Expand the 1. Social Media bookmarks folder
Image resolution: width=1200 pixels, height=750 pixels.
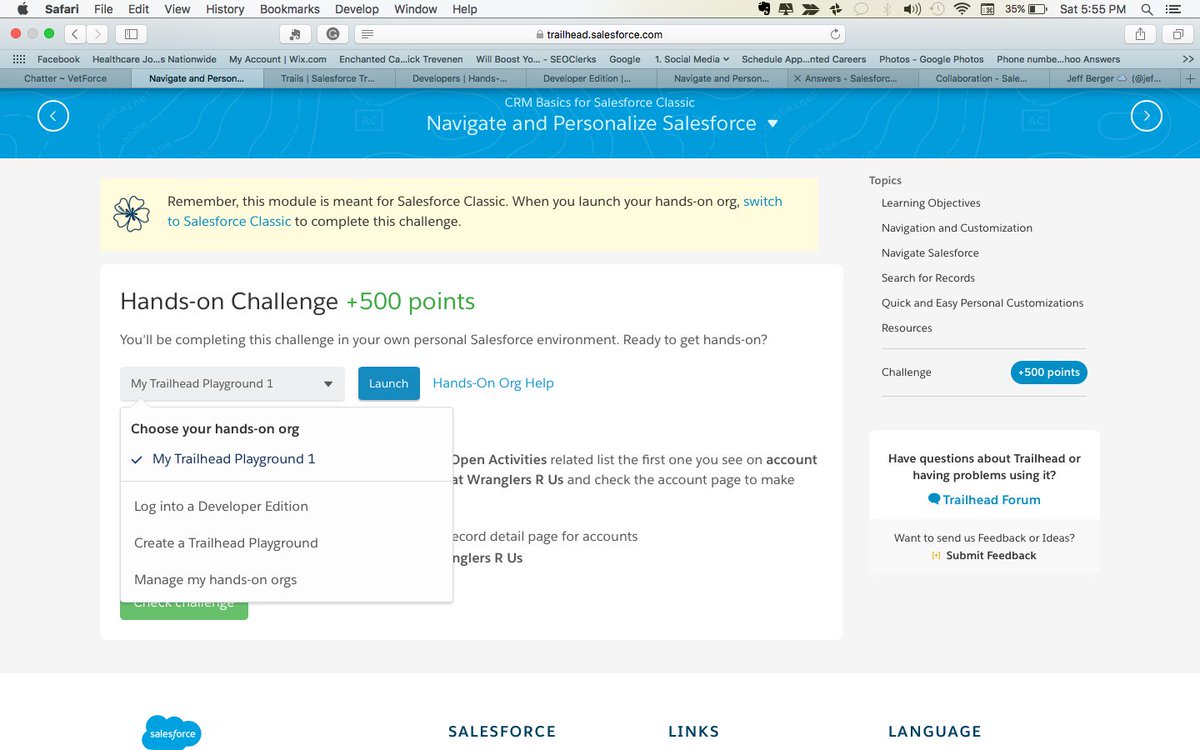[x=692, y=59]
